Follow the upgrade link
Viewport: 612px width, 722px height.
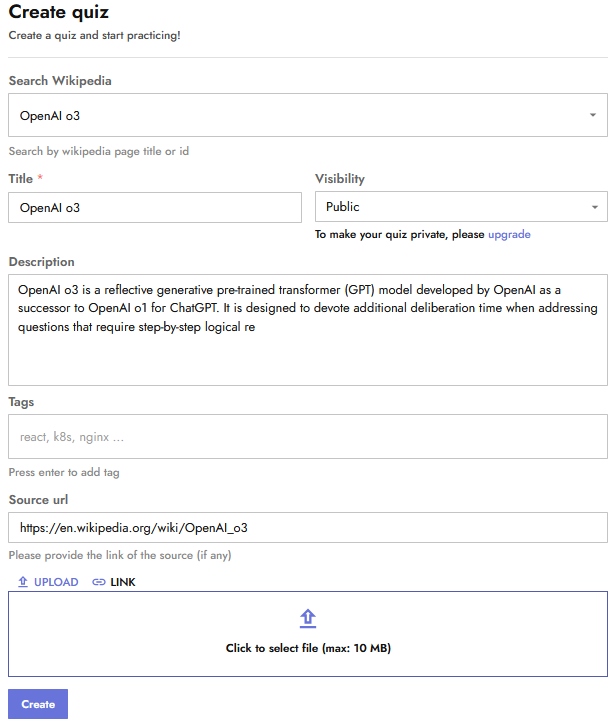pyautogui.click(x=509, y=235)
